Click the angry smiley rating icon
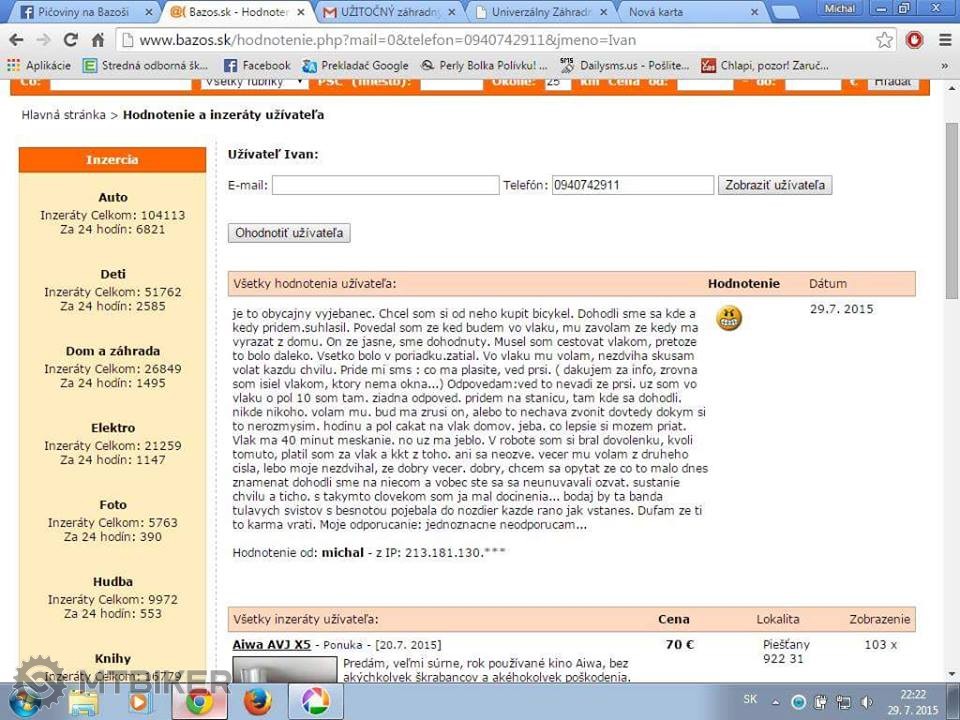Image resolution: width=960 pixels, height=720 pixels. pos(729,318)
